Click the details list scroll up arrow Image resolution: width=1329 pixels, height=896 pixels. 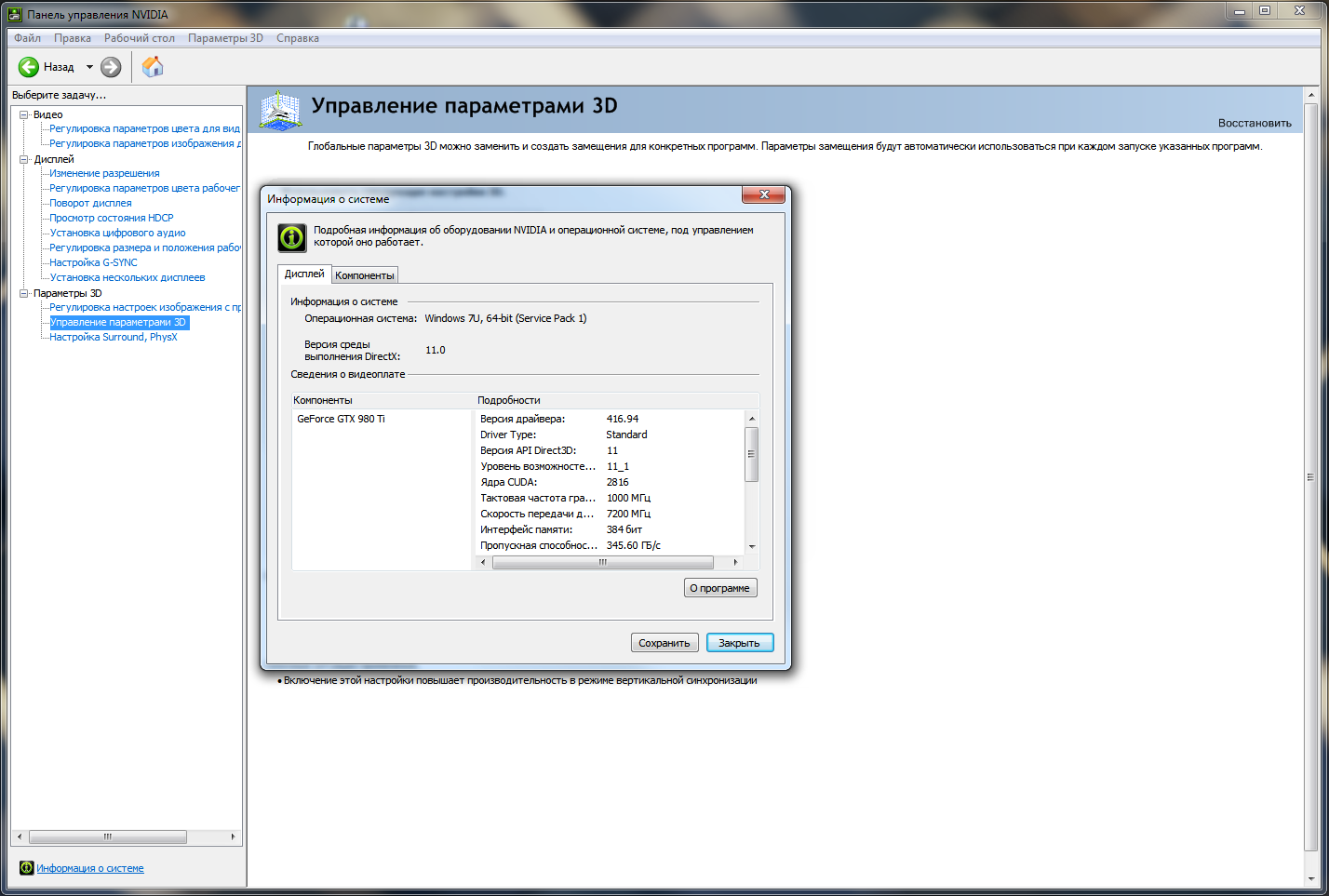pos(752,419)
